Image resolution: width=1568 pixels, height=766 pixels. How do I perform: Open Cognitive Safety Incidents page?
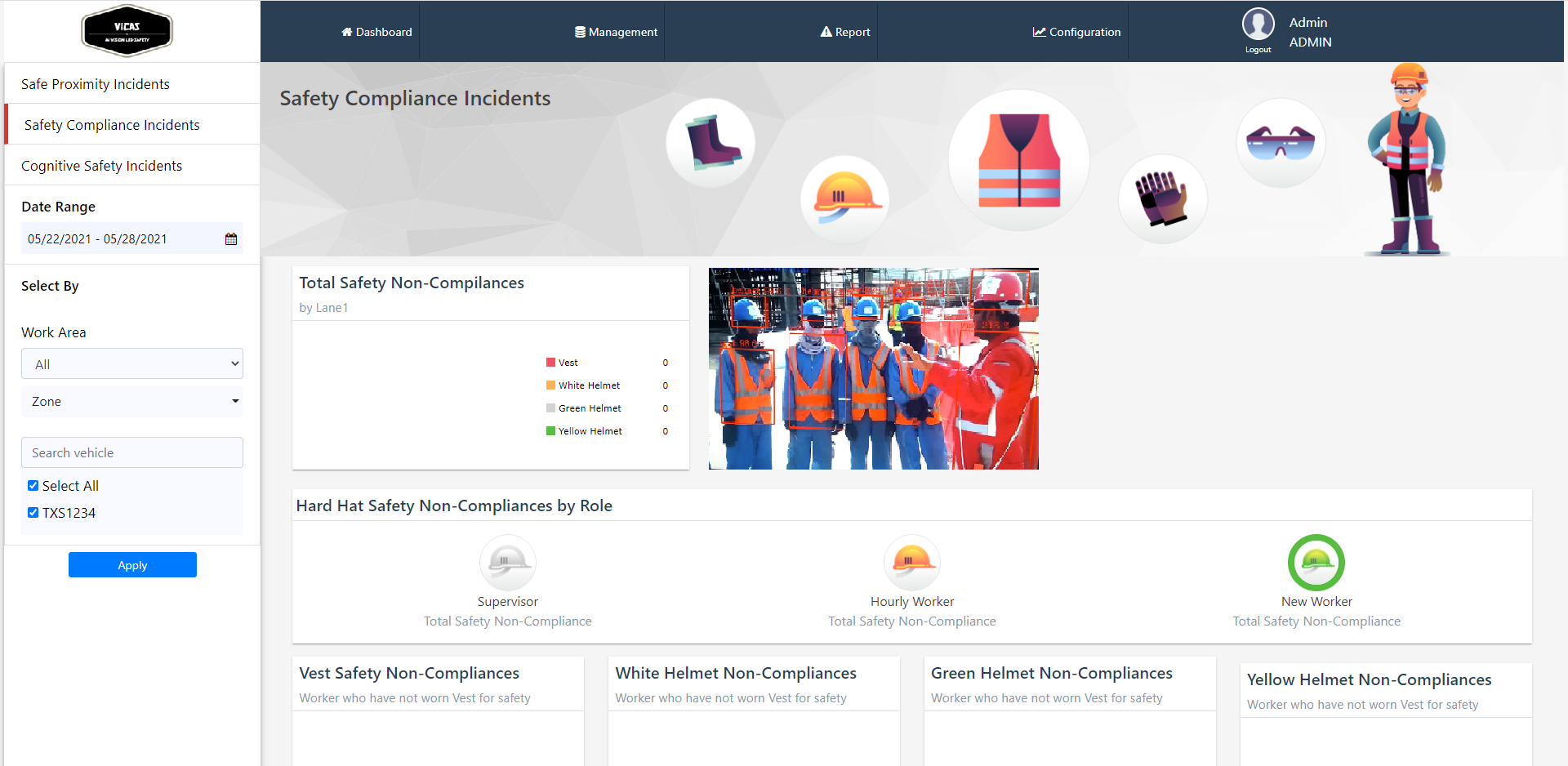pyautogui.click(x=102, y=166)
